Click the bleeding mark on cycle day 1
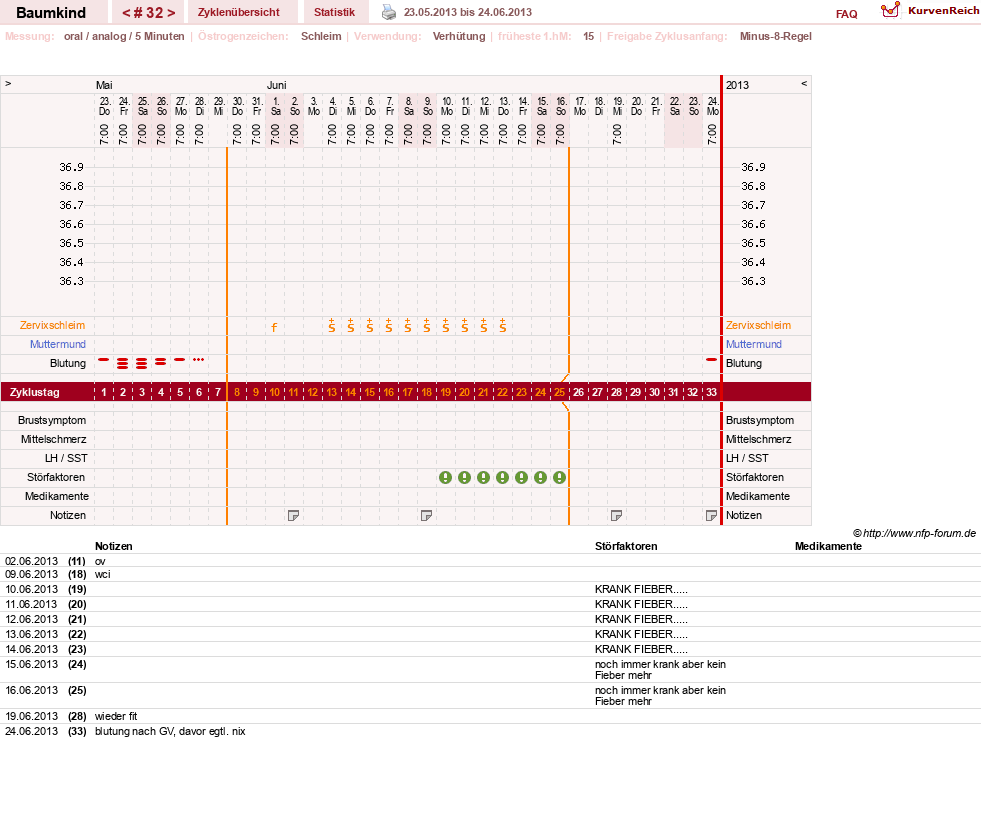Image resolution: width=981 pixels, height=813 pixels. tap(104, 360)
